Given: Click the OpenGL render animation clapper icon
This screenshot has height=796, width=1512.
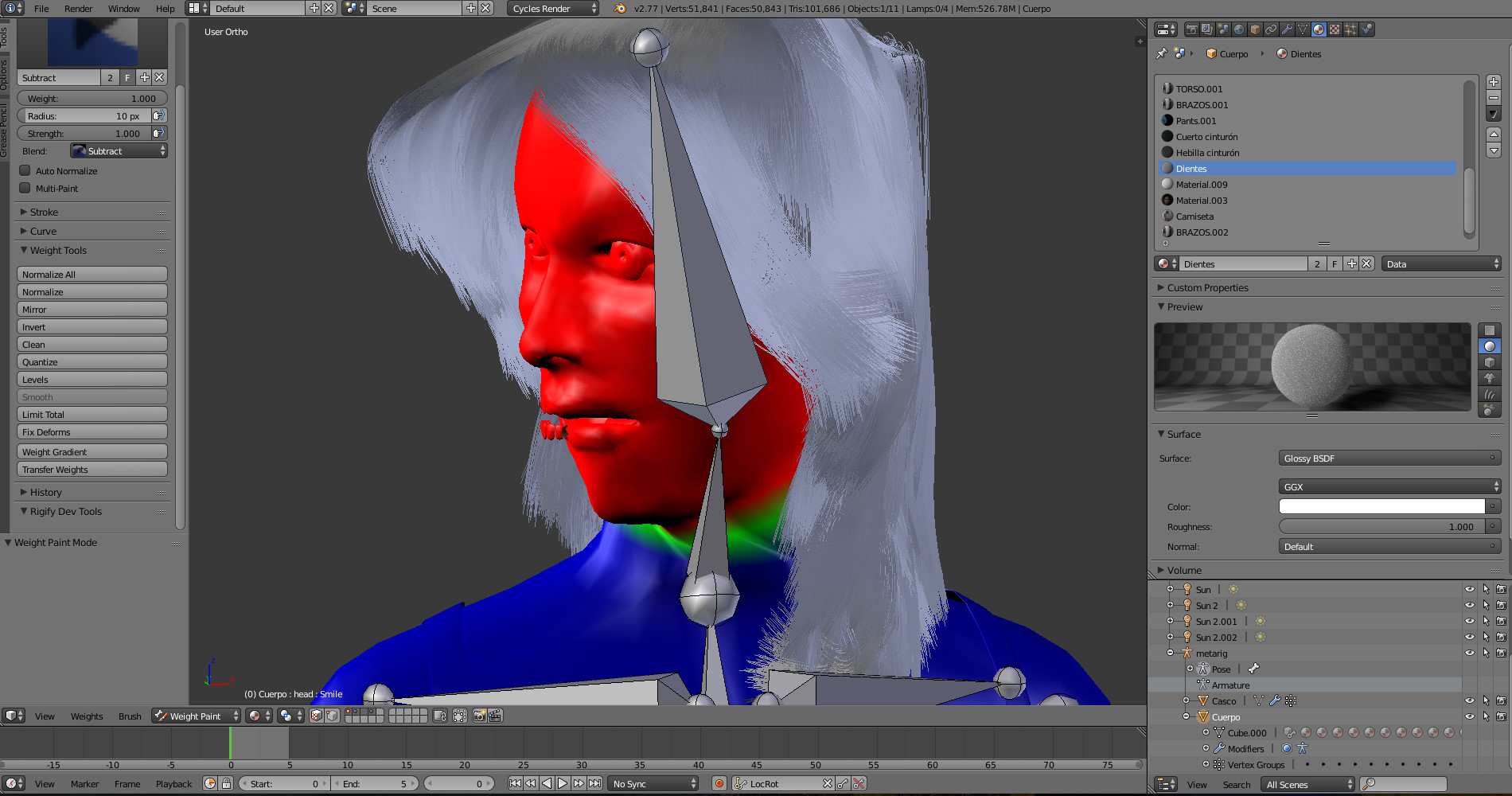Looking at the screenshot, I should coord(495,716).
